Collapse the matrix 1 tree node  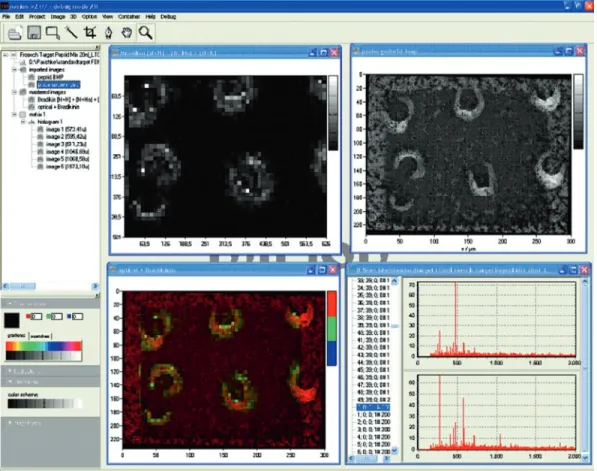pos(14,114)
